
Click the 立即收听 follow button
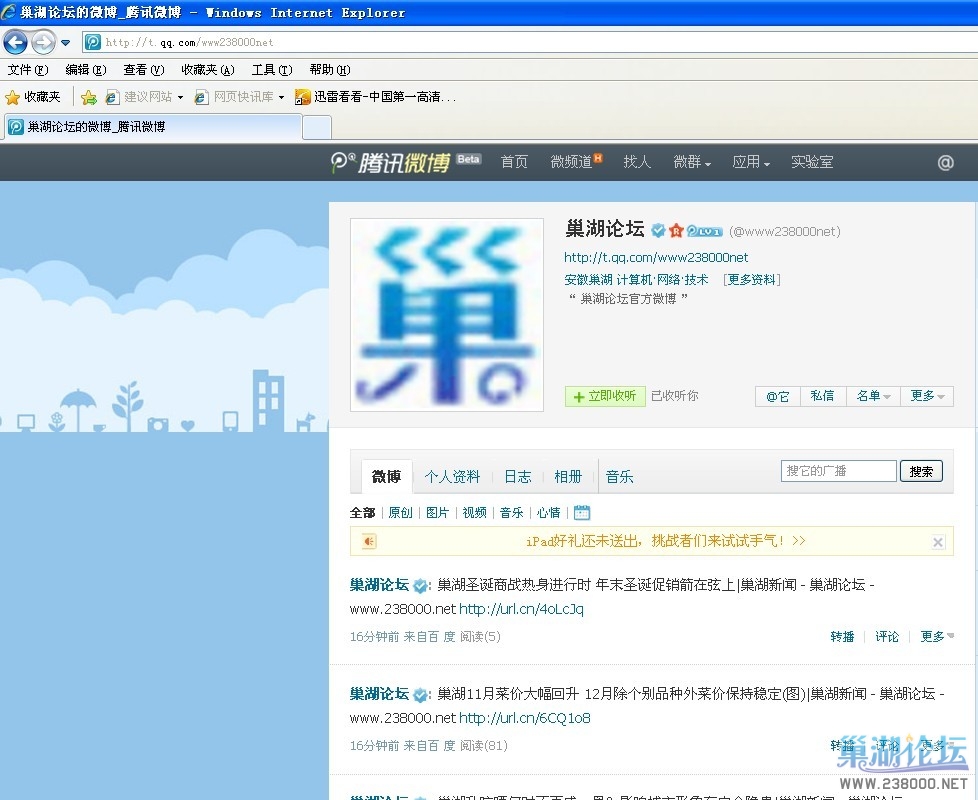(x=604, y=396)
